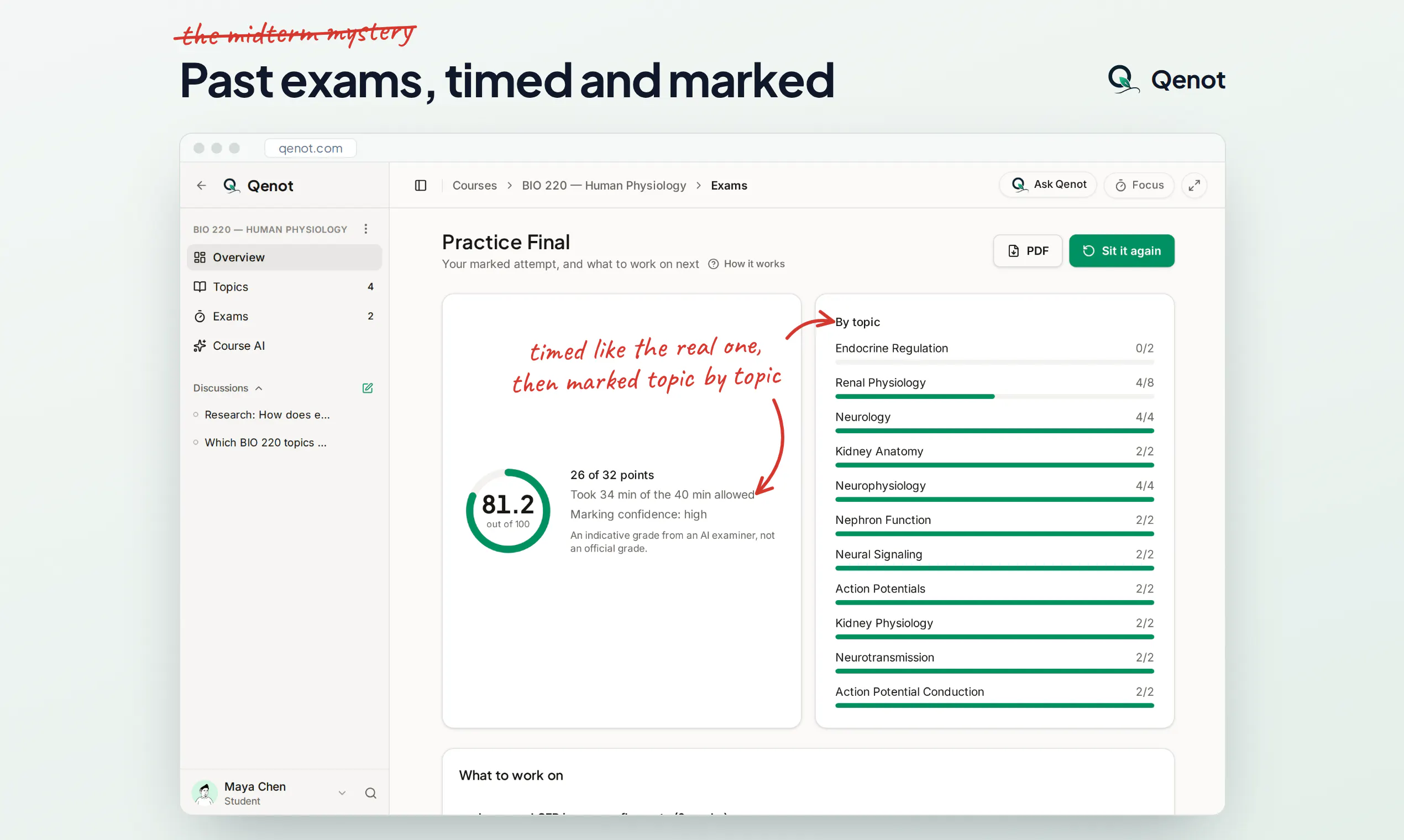Select the Neurology topic row
The image size is (1404, 840).
[x=994, y=423]
